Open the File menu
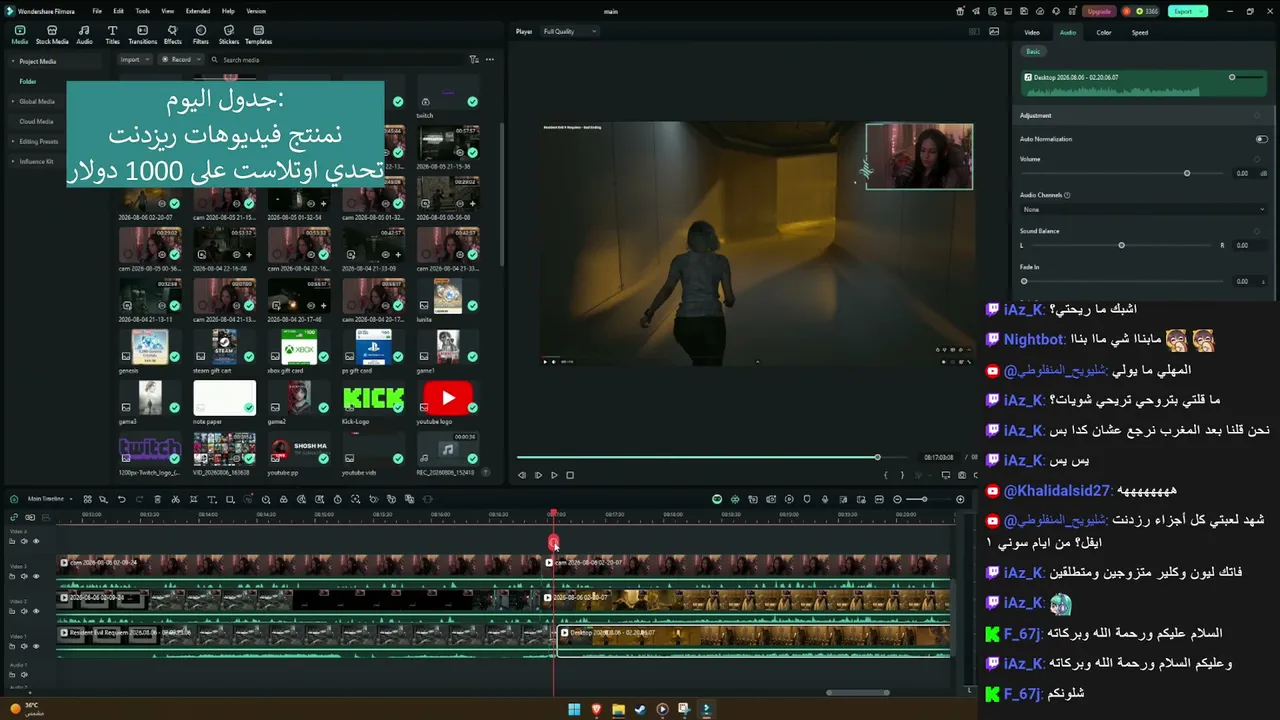 97,11
